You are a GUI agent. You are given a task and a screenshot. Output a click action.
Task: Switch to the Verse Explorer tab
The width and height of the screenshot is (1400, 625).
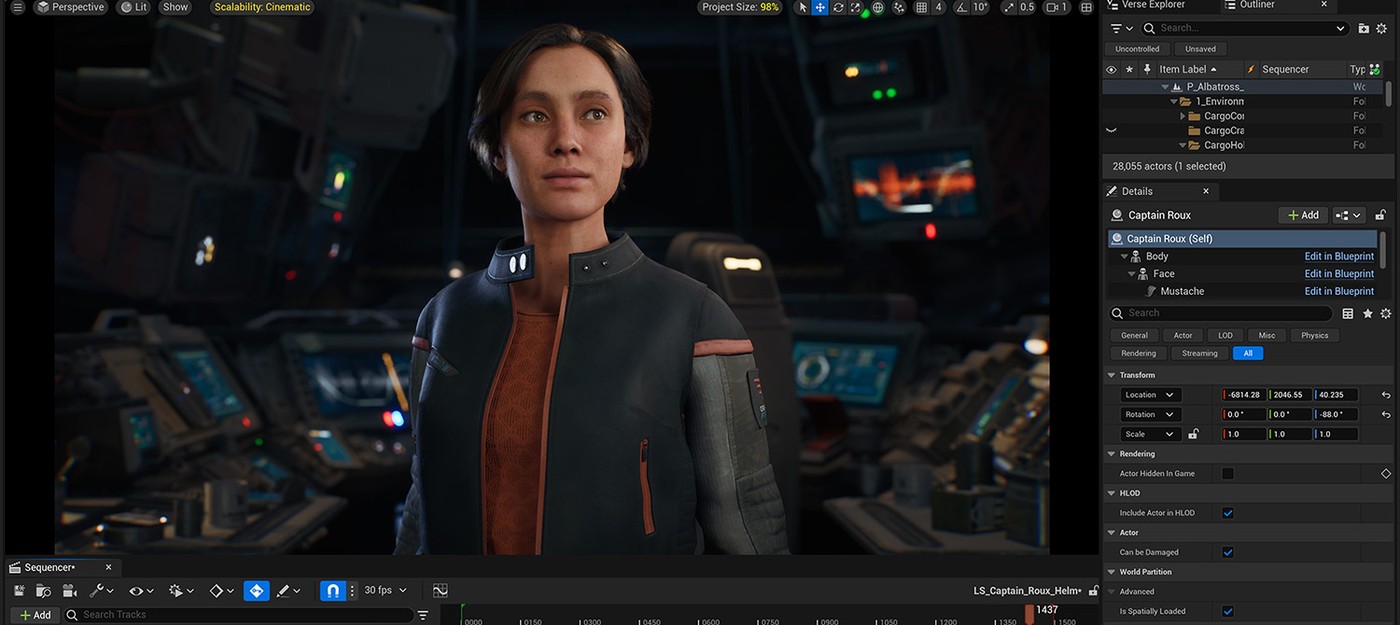point(1153,5)
